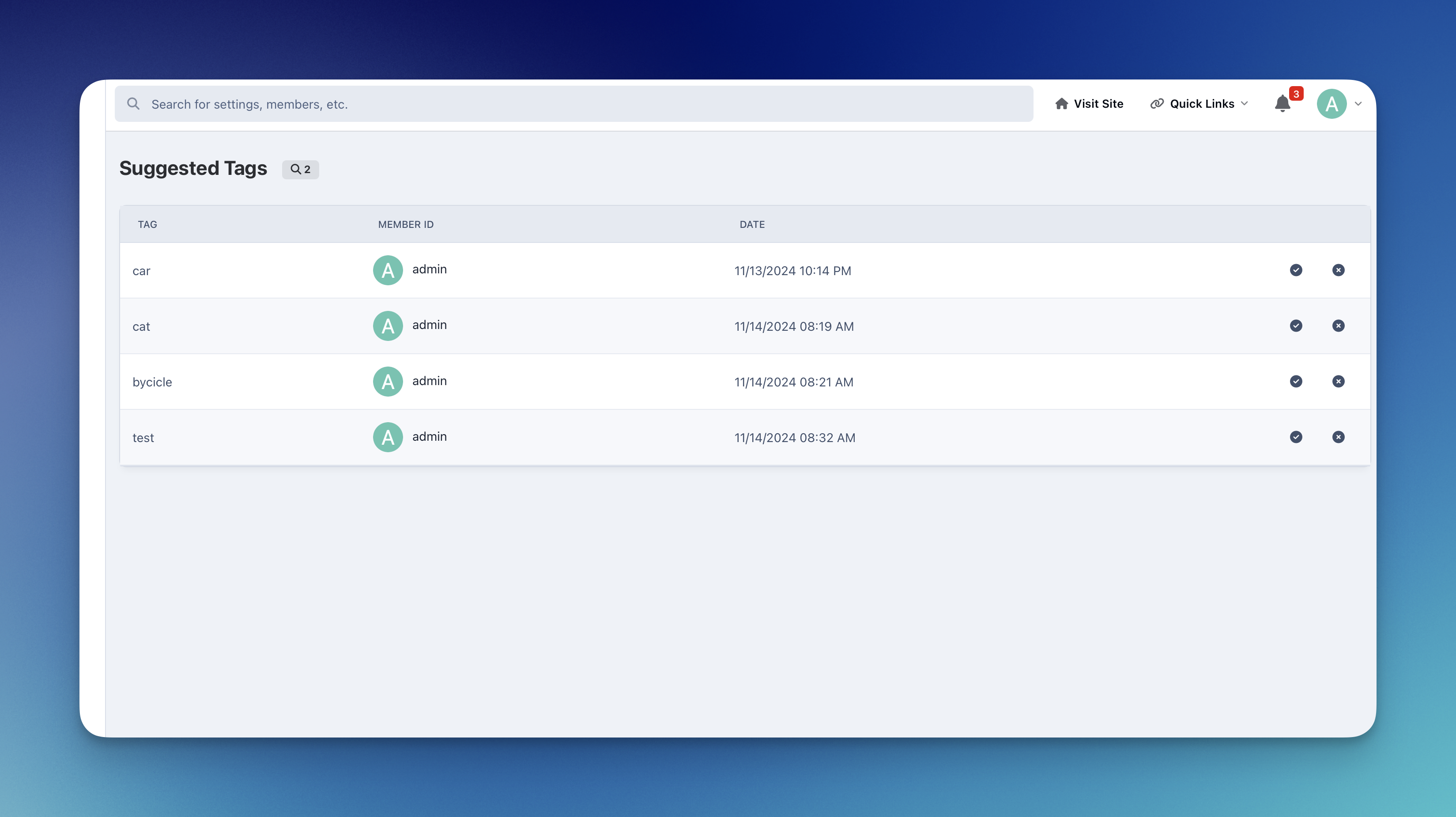Select the cat tag cell
This screenshot has height=817, width=1456.
(x=141, y=326)
